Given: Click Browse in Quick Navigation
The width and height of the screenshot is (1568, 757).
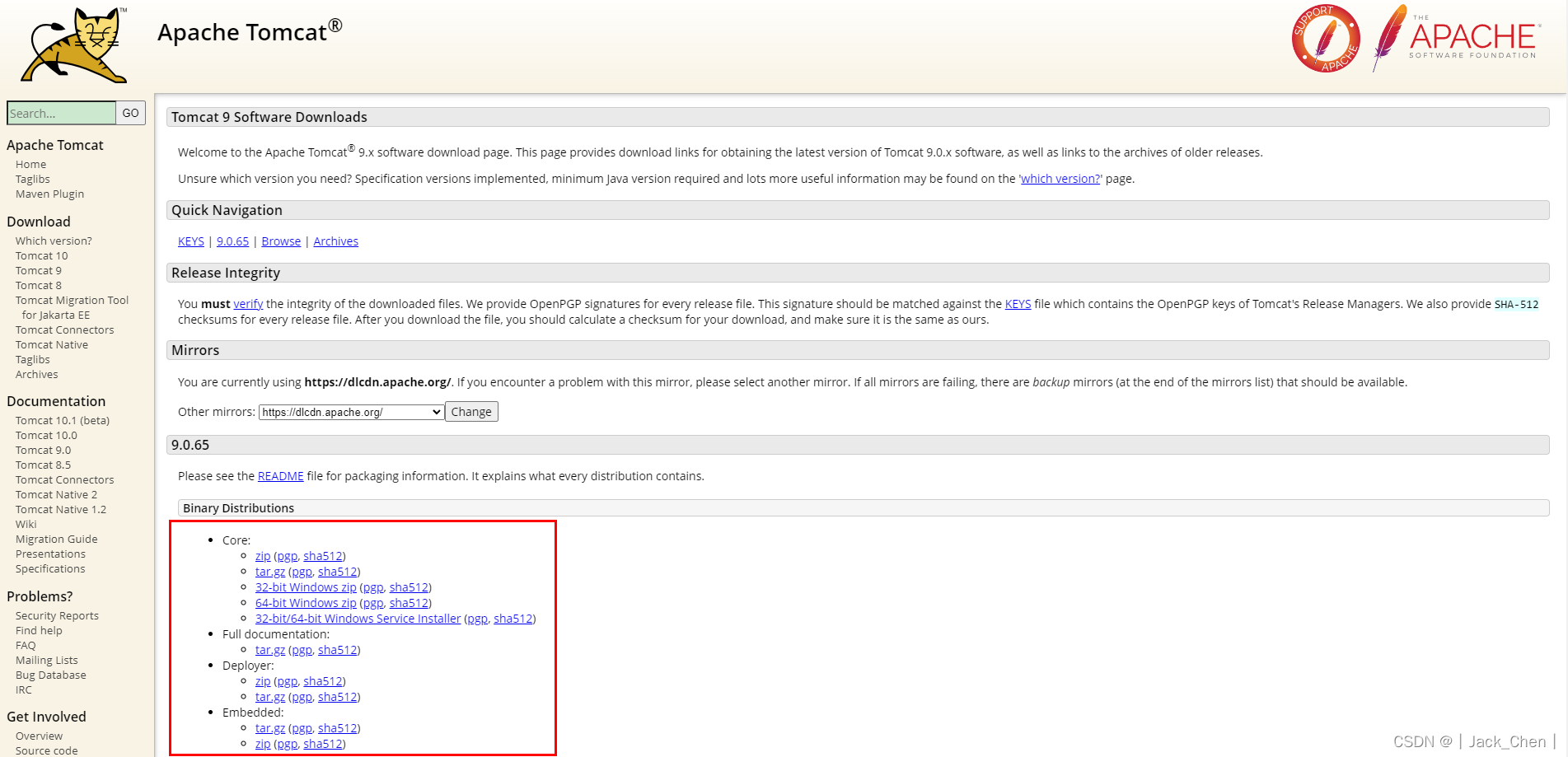Looking at the screenshot, I should pyautogui.click(x=281, y=241).
